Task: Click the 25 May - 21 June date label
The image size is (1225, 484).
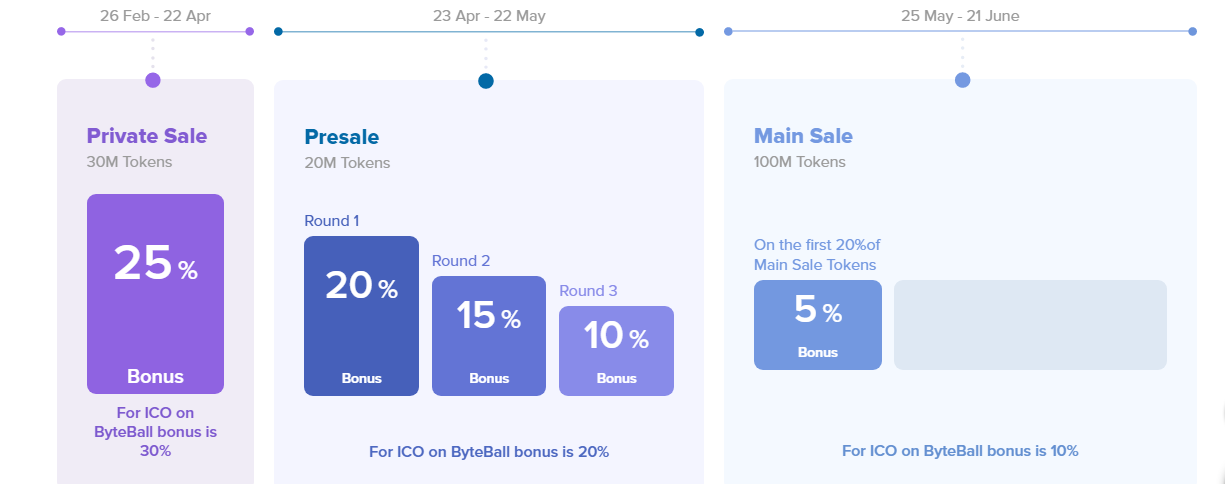Action: [960, 16]
